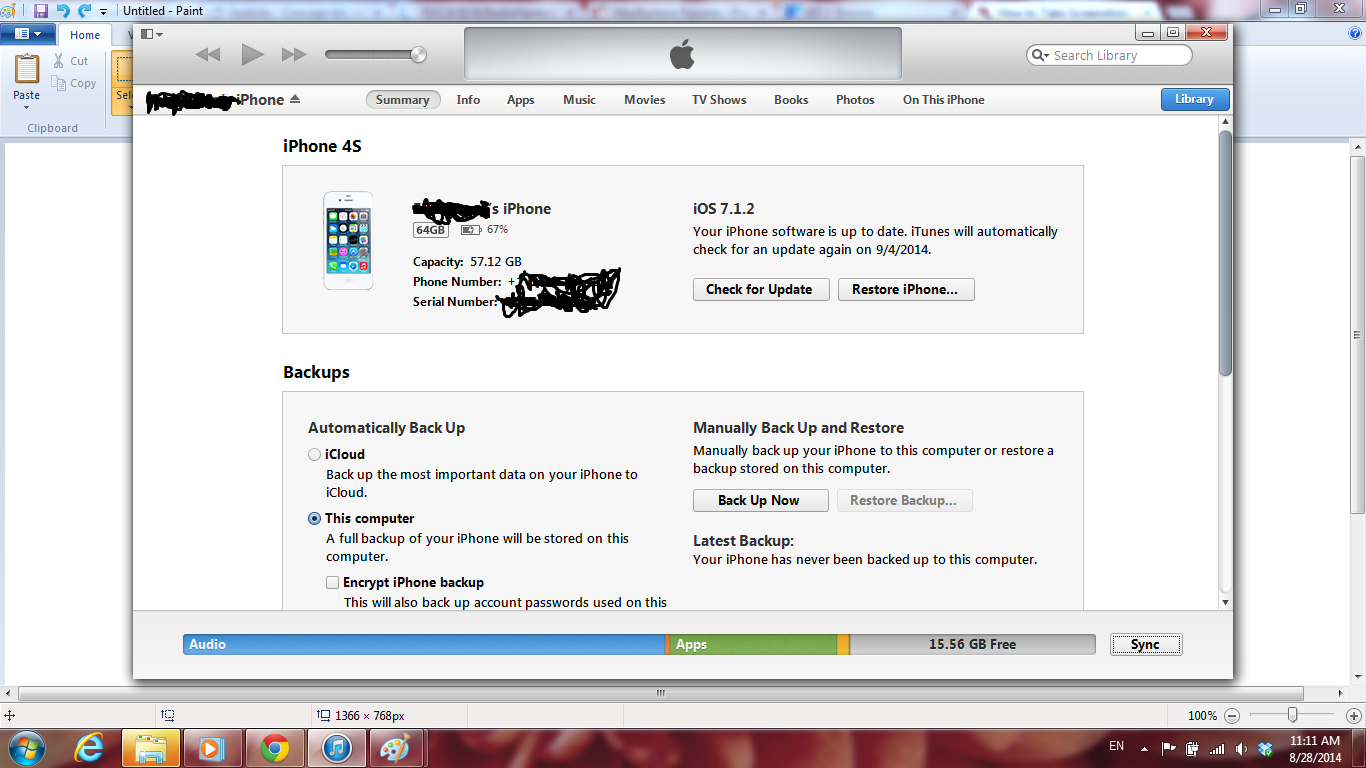Click the green Apps storage segment
The width and height of the screenshot is (1366, 768).
(753, 645)
